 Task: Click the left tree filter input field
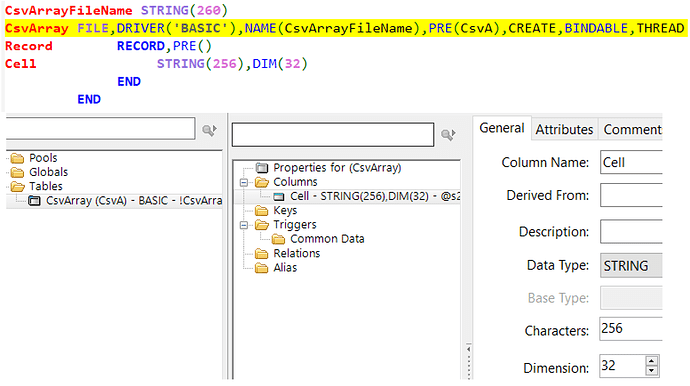100,129
